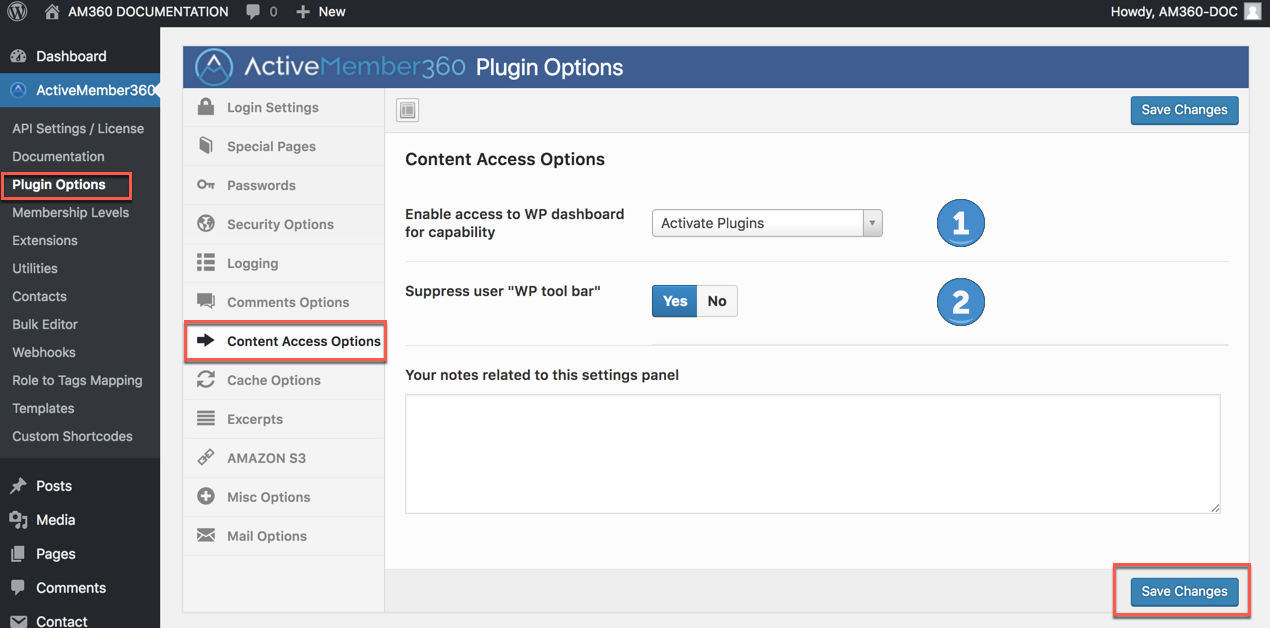Screen dimensions: 1270x628
Task: Switch to Logging tab
Action: [284, 263]
